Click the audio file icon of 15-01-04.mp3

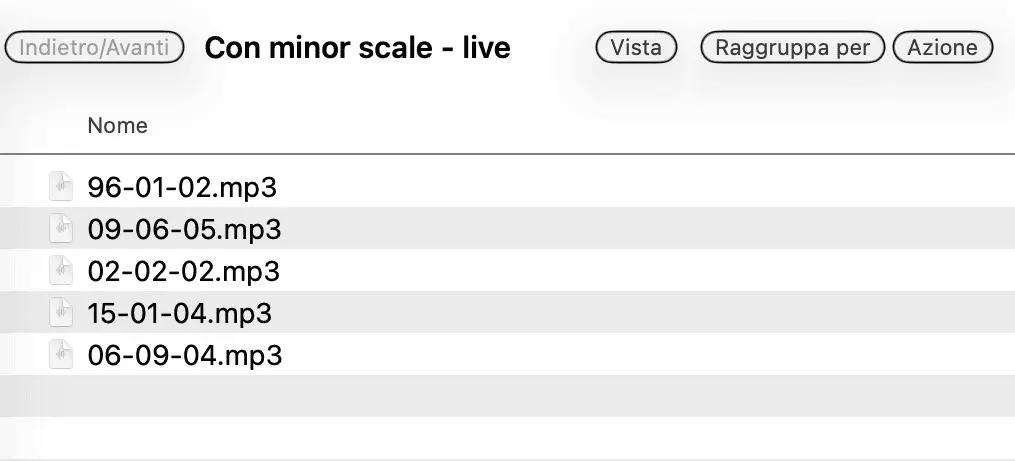click(x=62, y=313)
